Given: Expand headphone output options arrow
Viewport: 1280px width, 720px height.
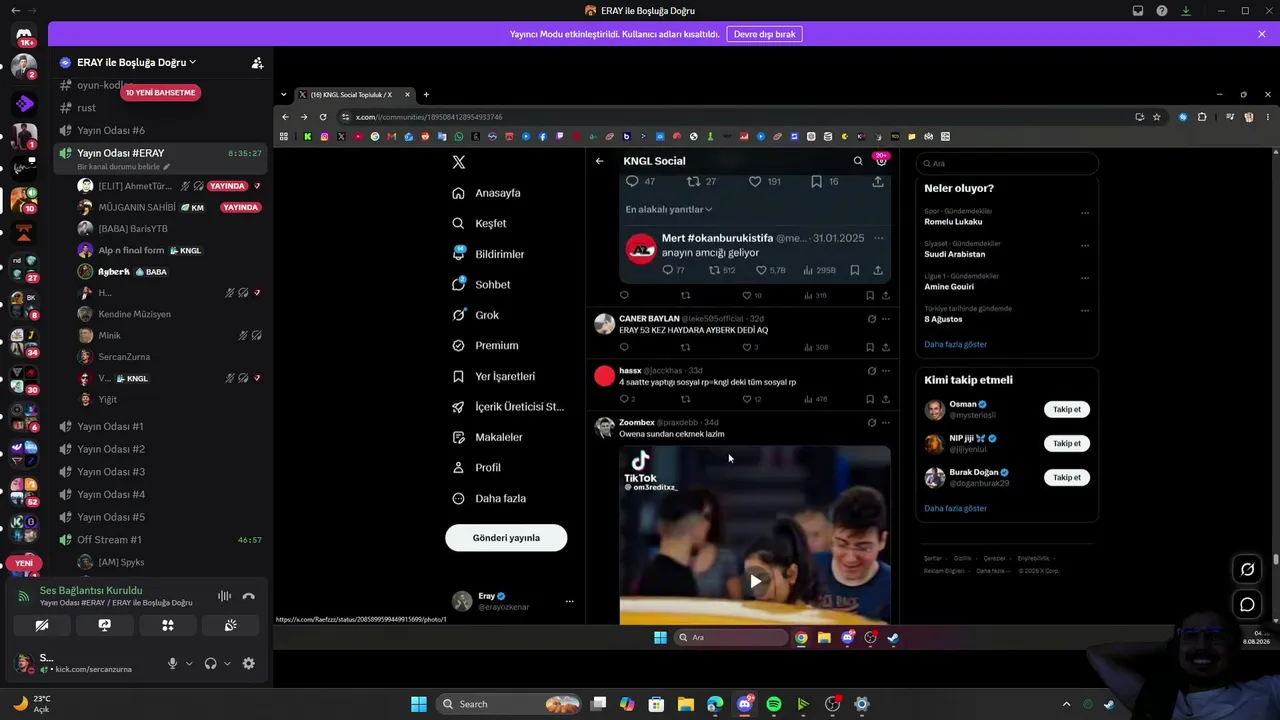Looking at the screenshot, I should click(x=227, y=663).
